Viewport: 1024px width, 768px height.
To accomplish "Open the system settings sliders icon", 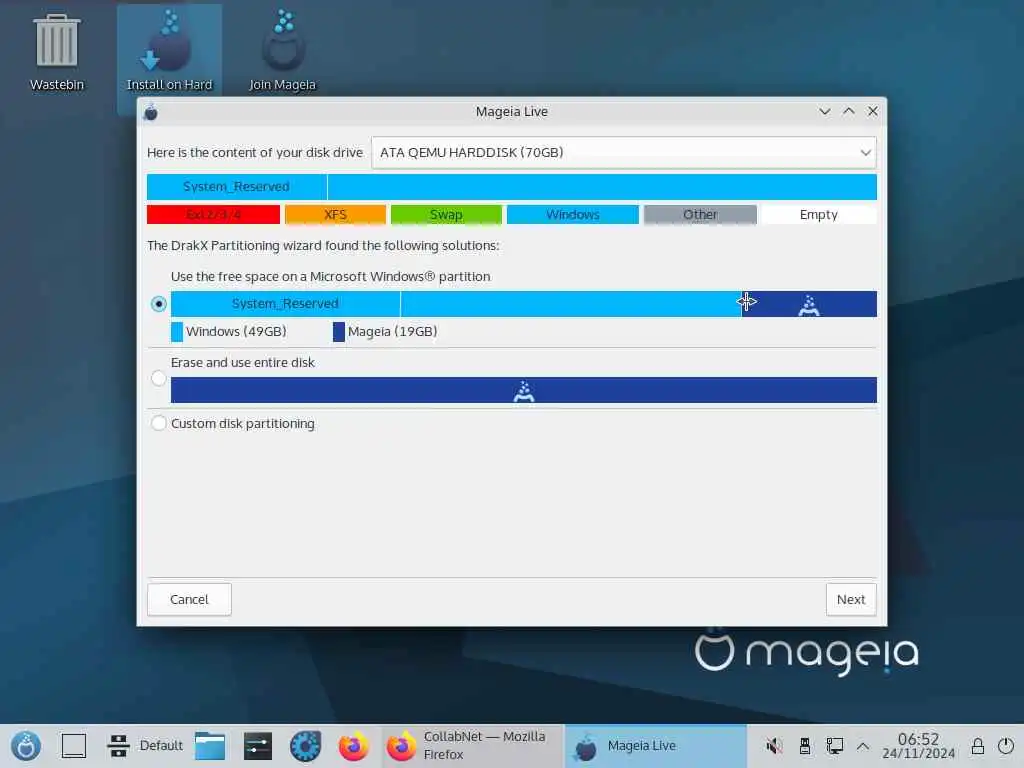I will 258,746.
